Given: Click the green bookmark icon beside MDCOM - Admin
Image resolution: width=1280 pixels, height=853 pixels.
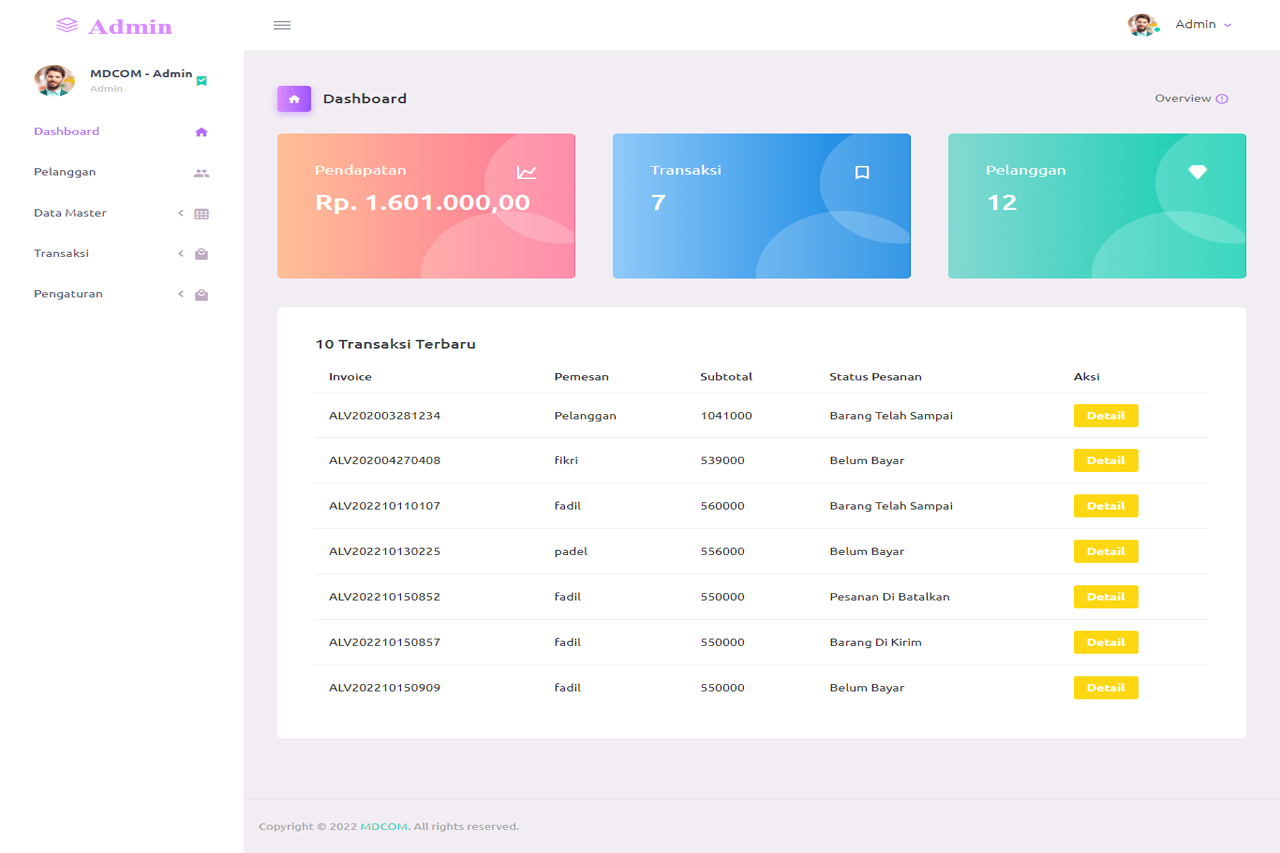Looking at the screenshot, I should pyautogui.click(x=201, y=81).
